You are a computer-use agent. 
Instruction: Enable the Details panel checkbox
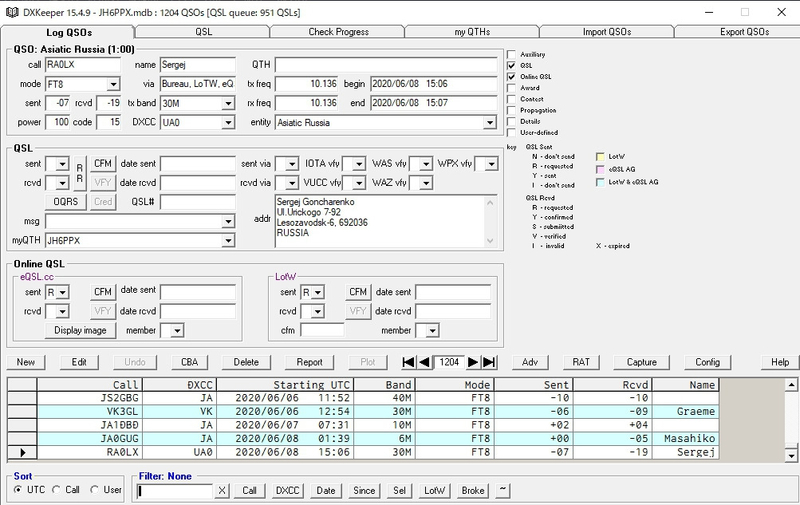pos(511,121)
